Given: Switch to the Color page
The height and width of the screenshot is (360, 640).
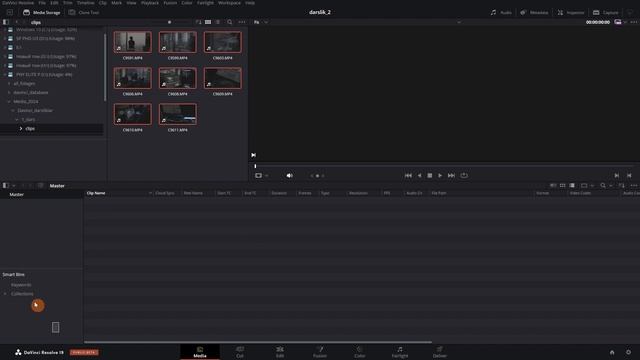Looking at the screenshot, I should pos(360,352).
